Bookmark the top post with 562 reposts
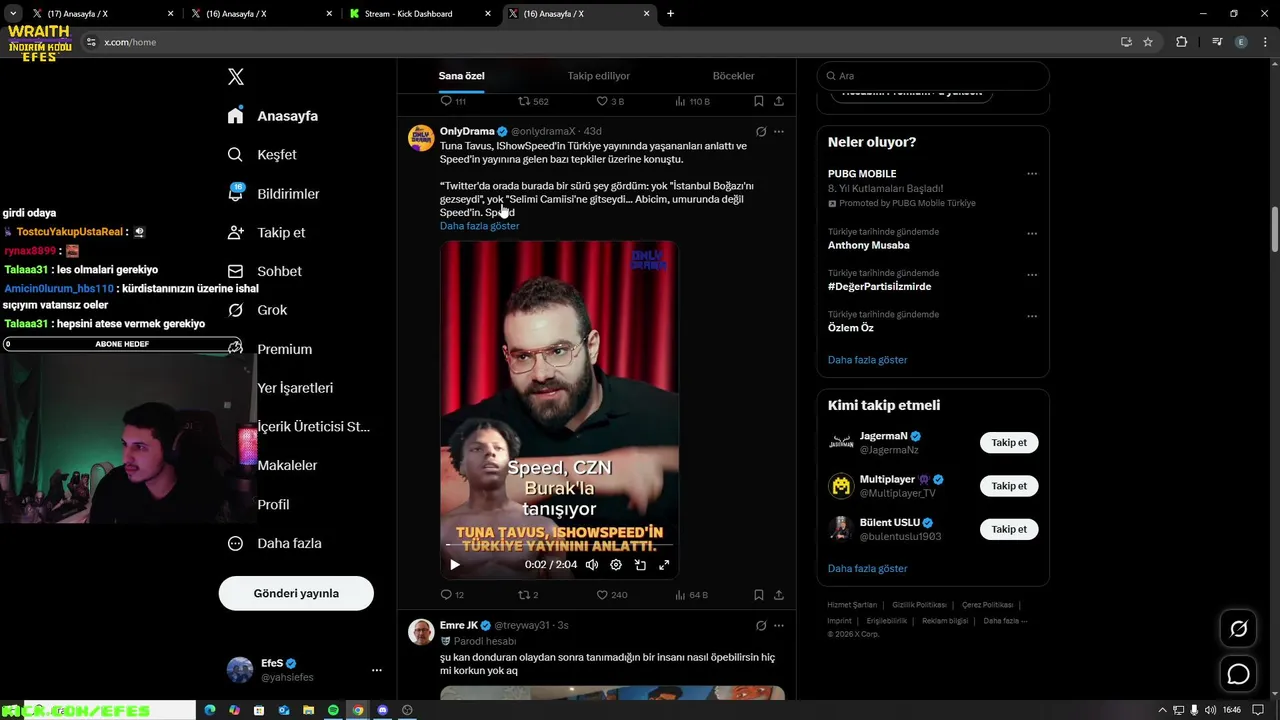1280x720 pixels. (x=759, y=101)
